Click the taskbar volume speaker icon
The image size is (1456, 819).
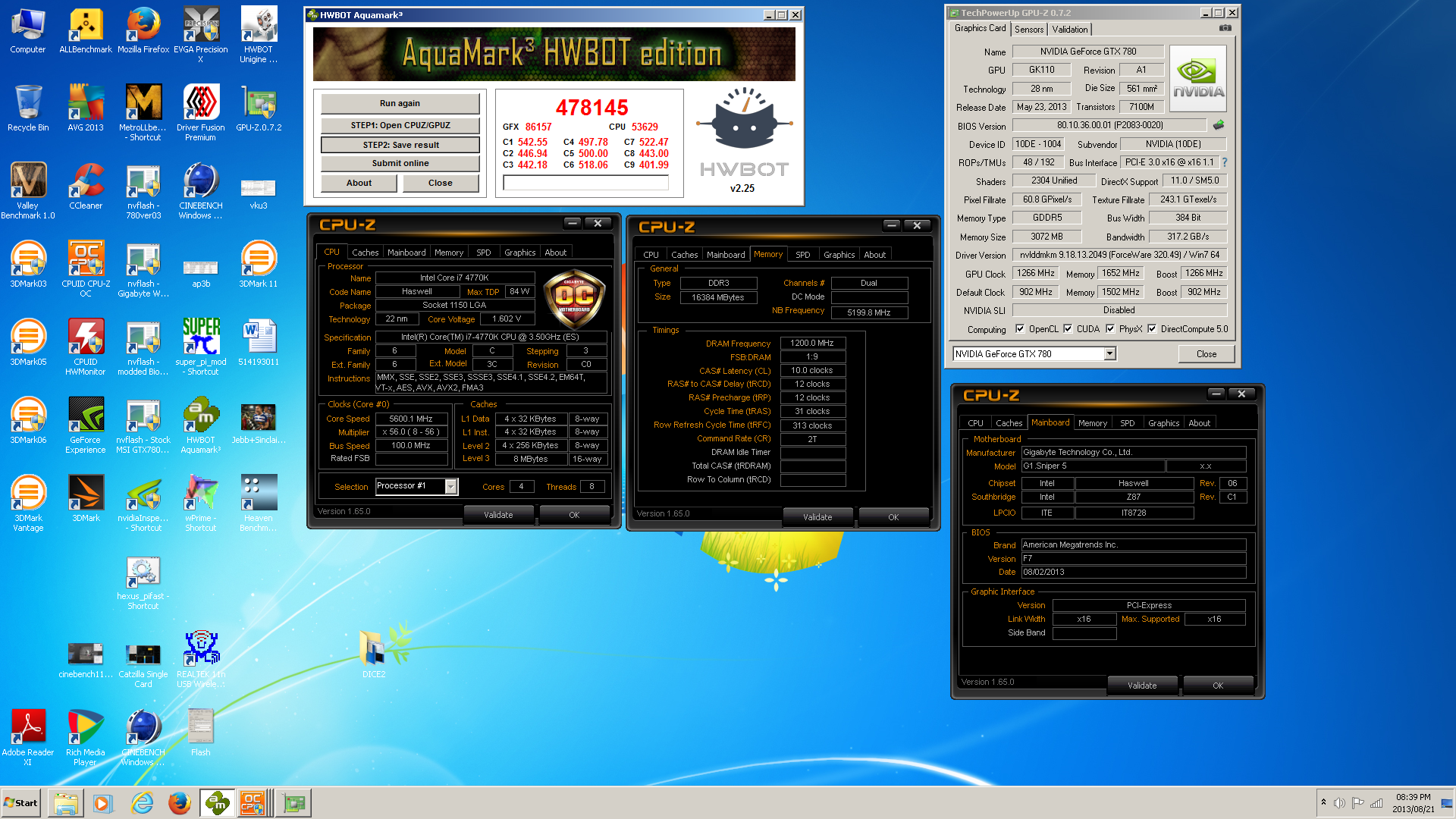coord(1339,803)
